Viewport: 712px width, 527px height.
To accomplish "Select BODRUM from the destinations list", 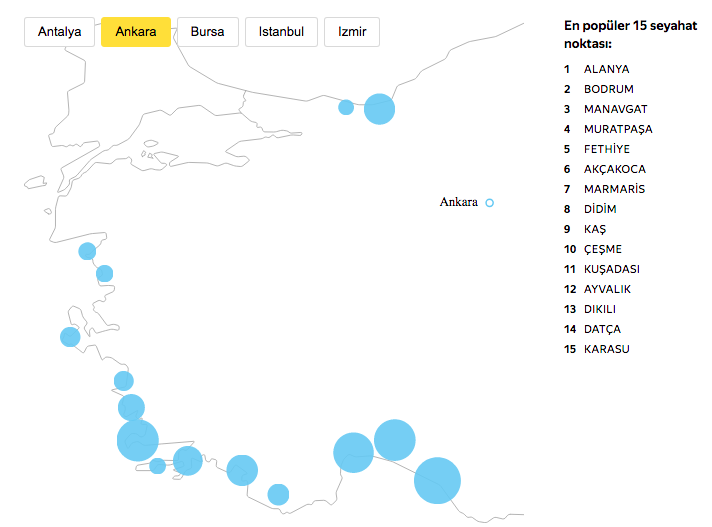I will tap(608, 89).
